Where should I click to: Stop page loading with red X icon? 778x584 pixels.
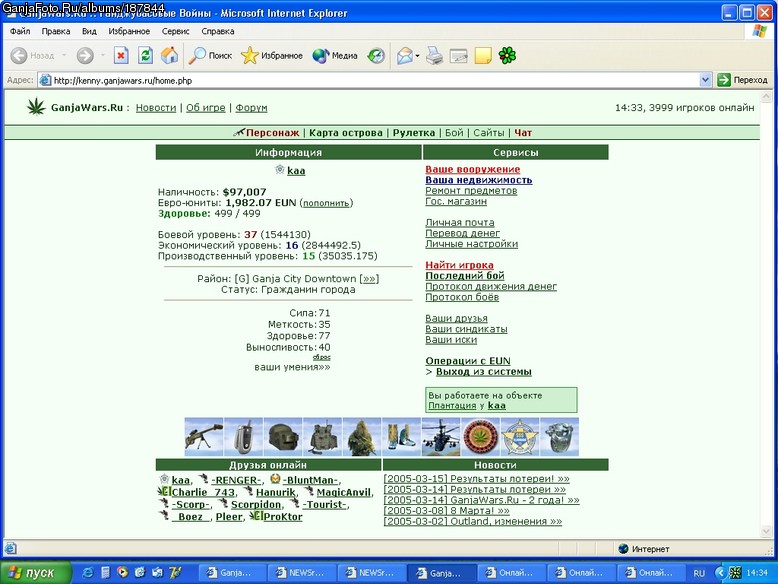pyautogui.click(x=121, y=56)
